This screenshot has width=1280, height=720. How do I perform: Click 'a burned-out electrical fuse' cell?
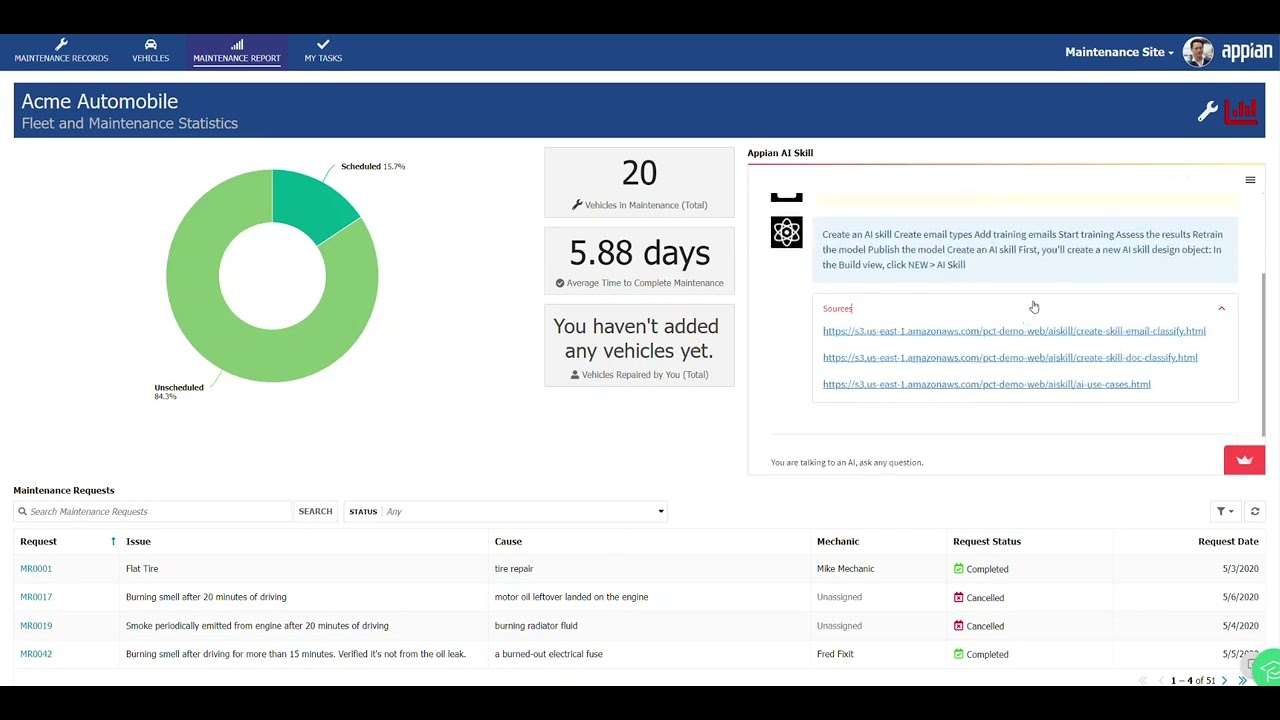coord(548,654)
